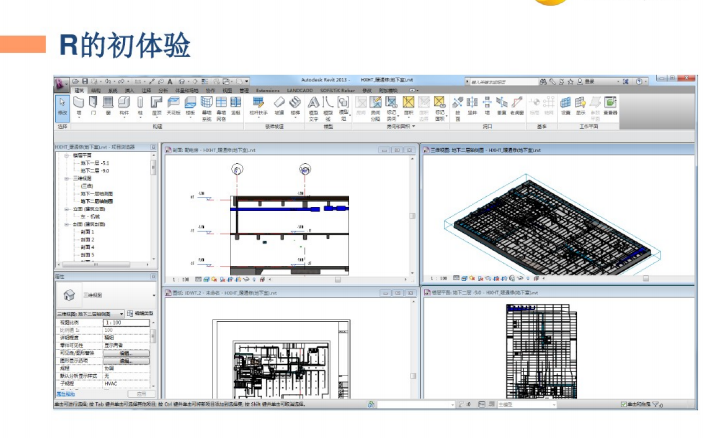Choose the Window tool icon

click(108, 104)
